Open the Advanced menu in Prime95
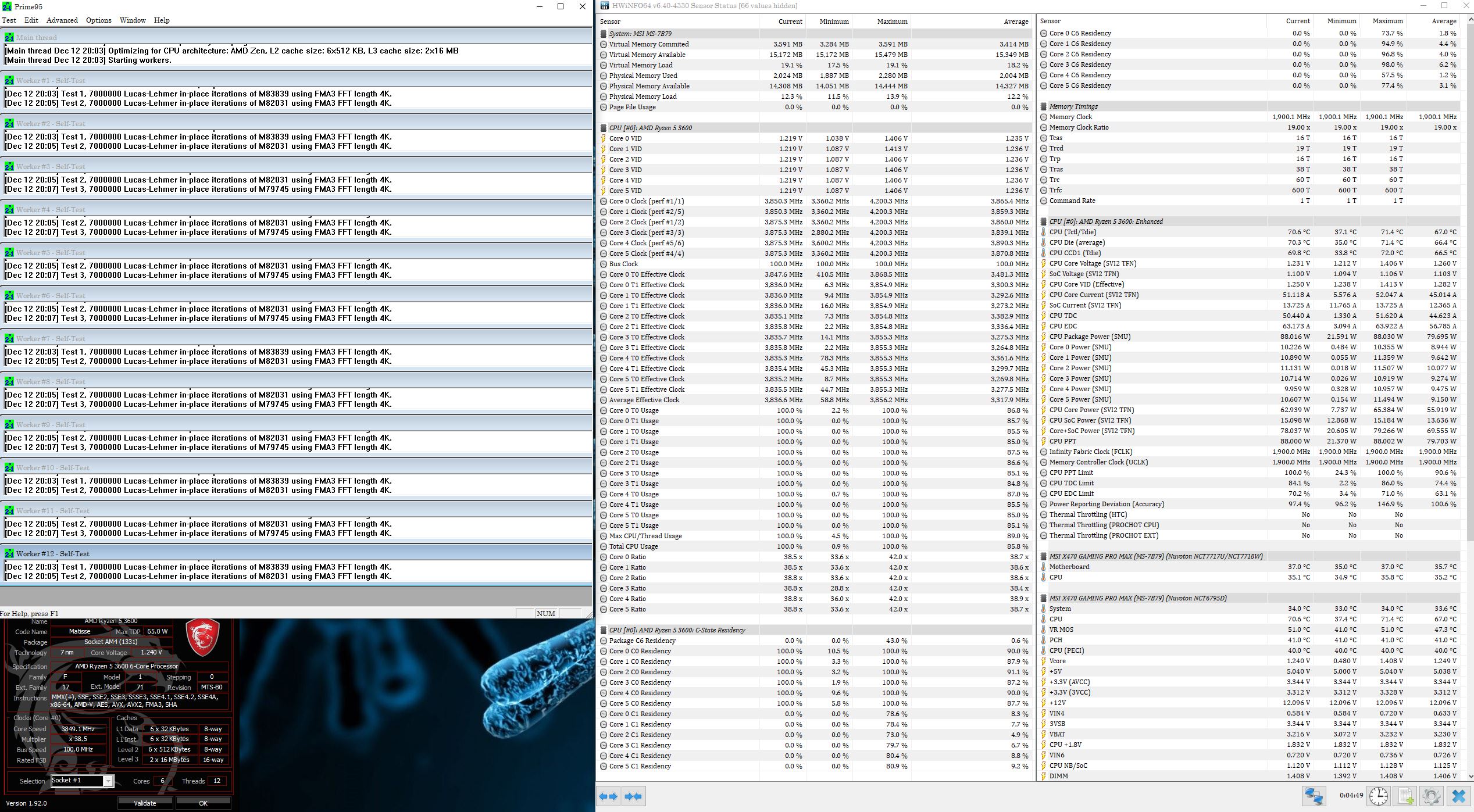Viewport: 1474px width, 812px height. (x=62, y=20)
